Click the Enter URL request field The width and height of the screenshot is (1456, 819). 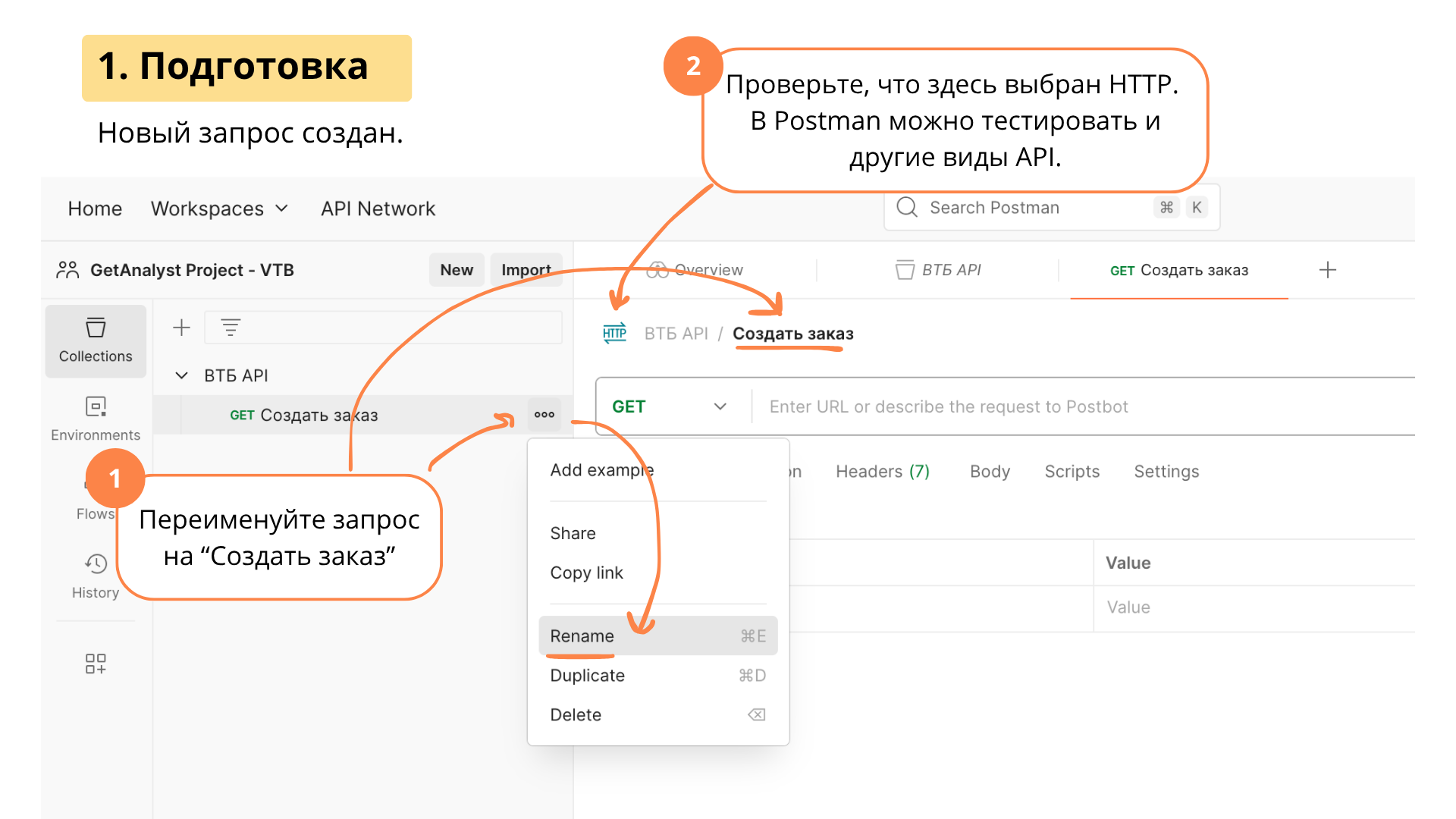click(1084, 406)
